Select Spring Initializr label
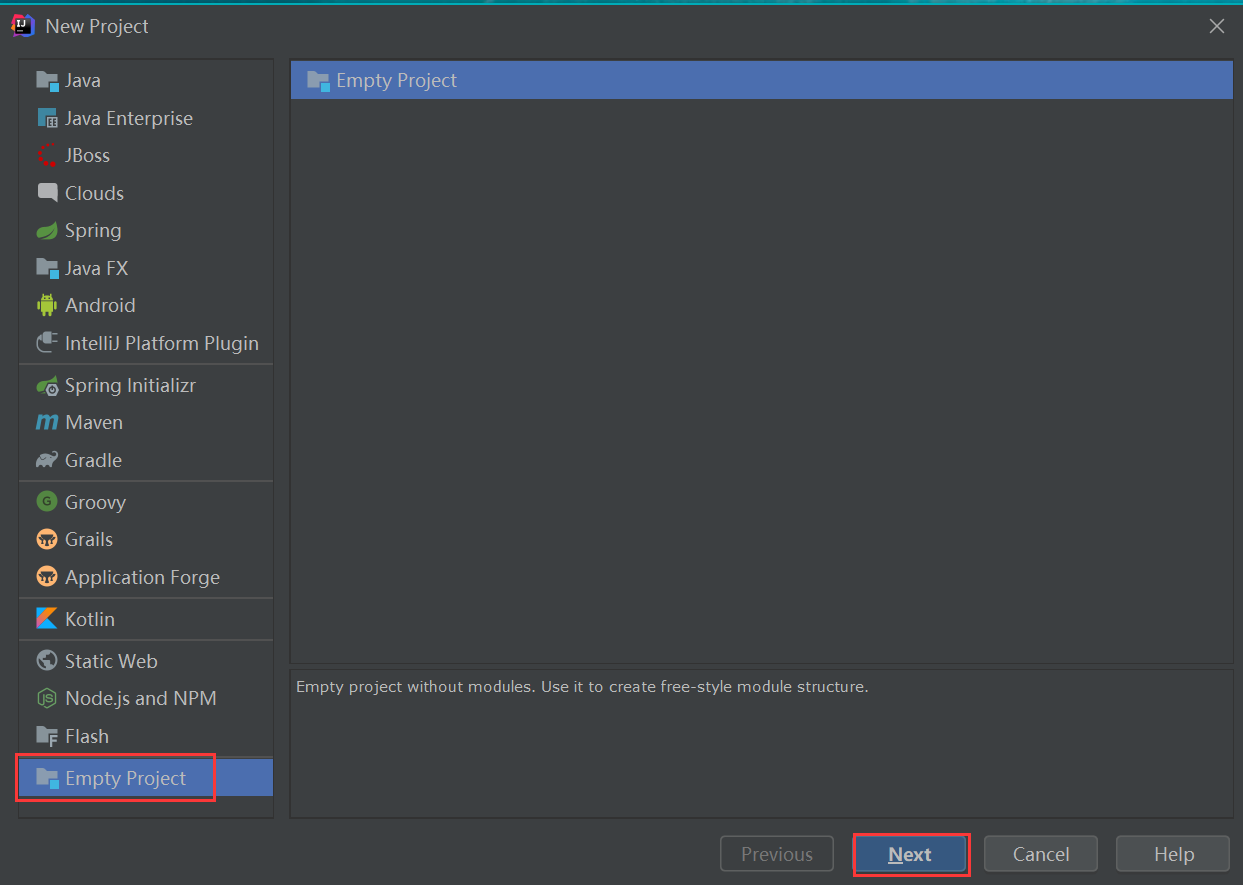The image size is (1243, 885). [x=131, y=385]
